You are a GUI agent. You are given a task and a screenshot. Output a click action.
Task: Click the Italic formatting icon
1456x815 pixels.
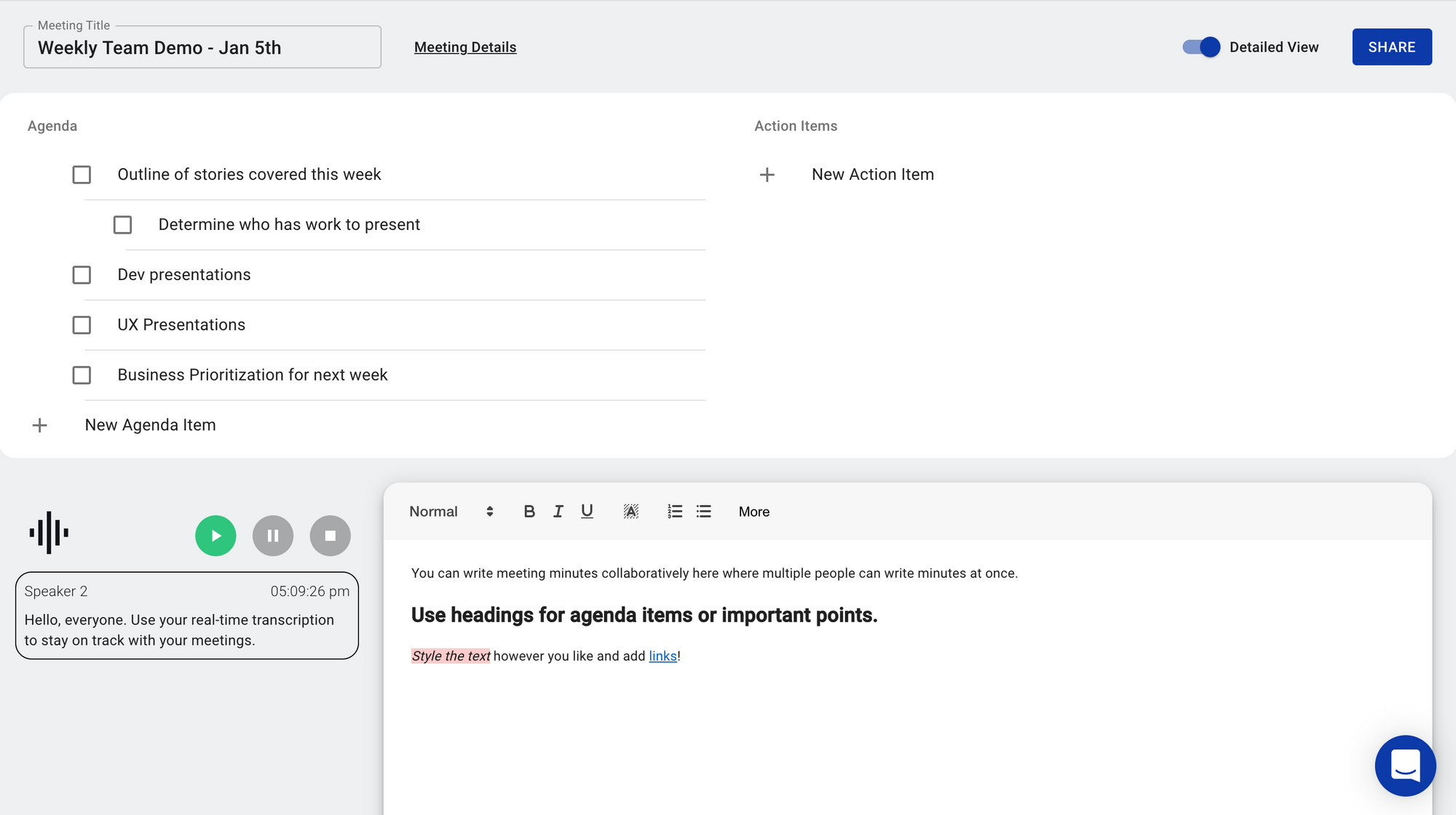(x=558, y=511)
